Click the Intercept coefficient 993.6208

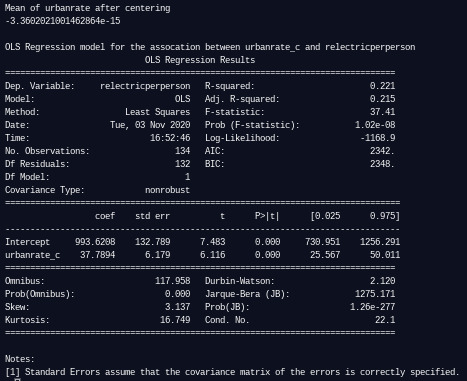[95, 242]
